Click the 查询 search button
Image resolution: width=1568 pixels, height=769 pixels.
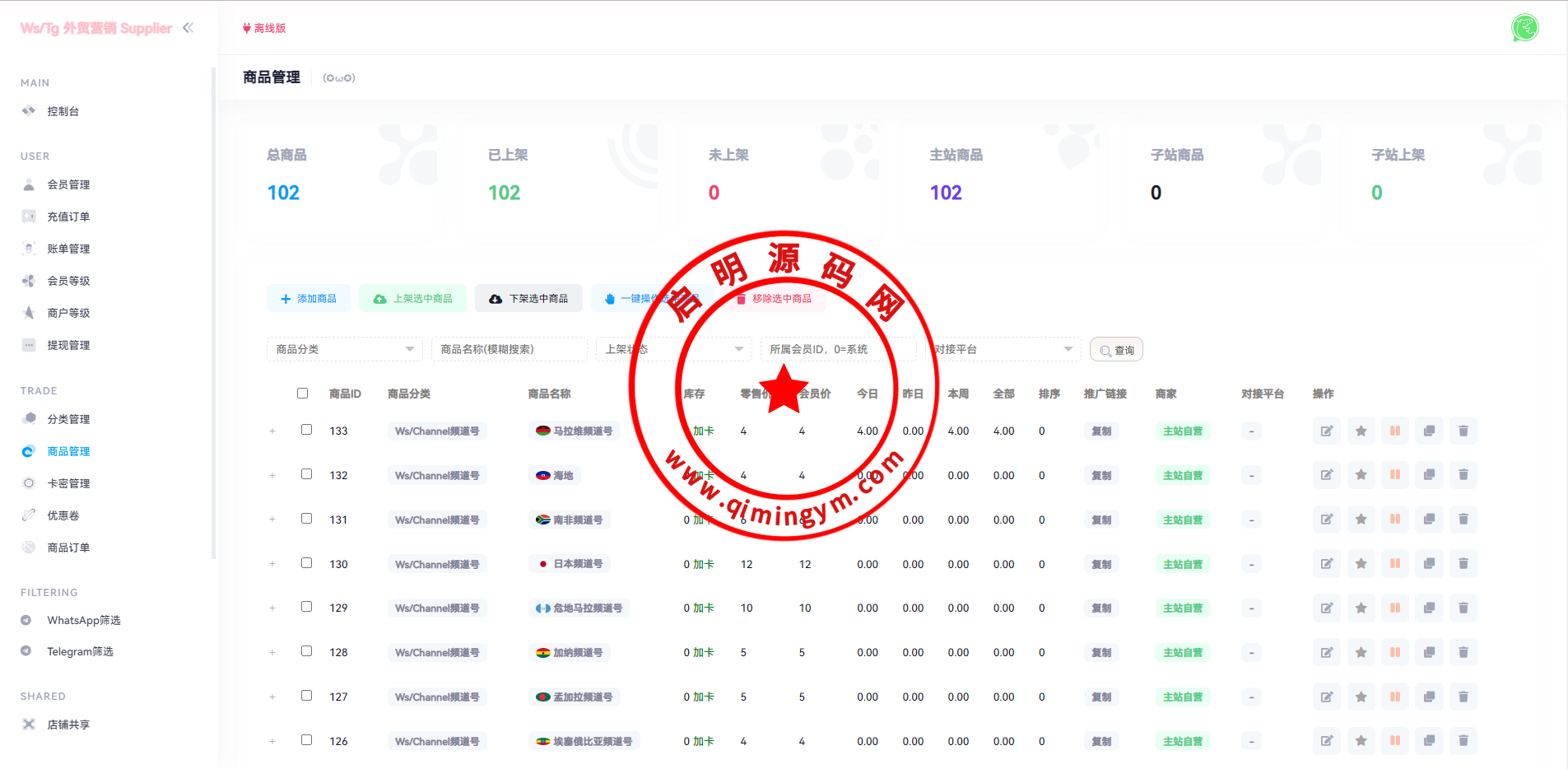pyautogui.click(x=1116, y=350)
